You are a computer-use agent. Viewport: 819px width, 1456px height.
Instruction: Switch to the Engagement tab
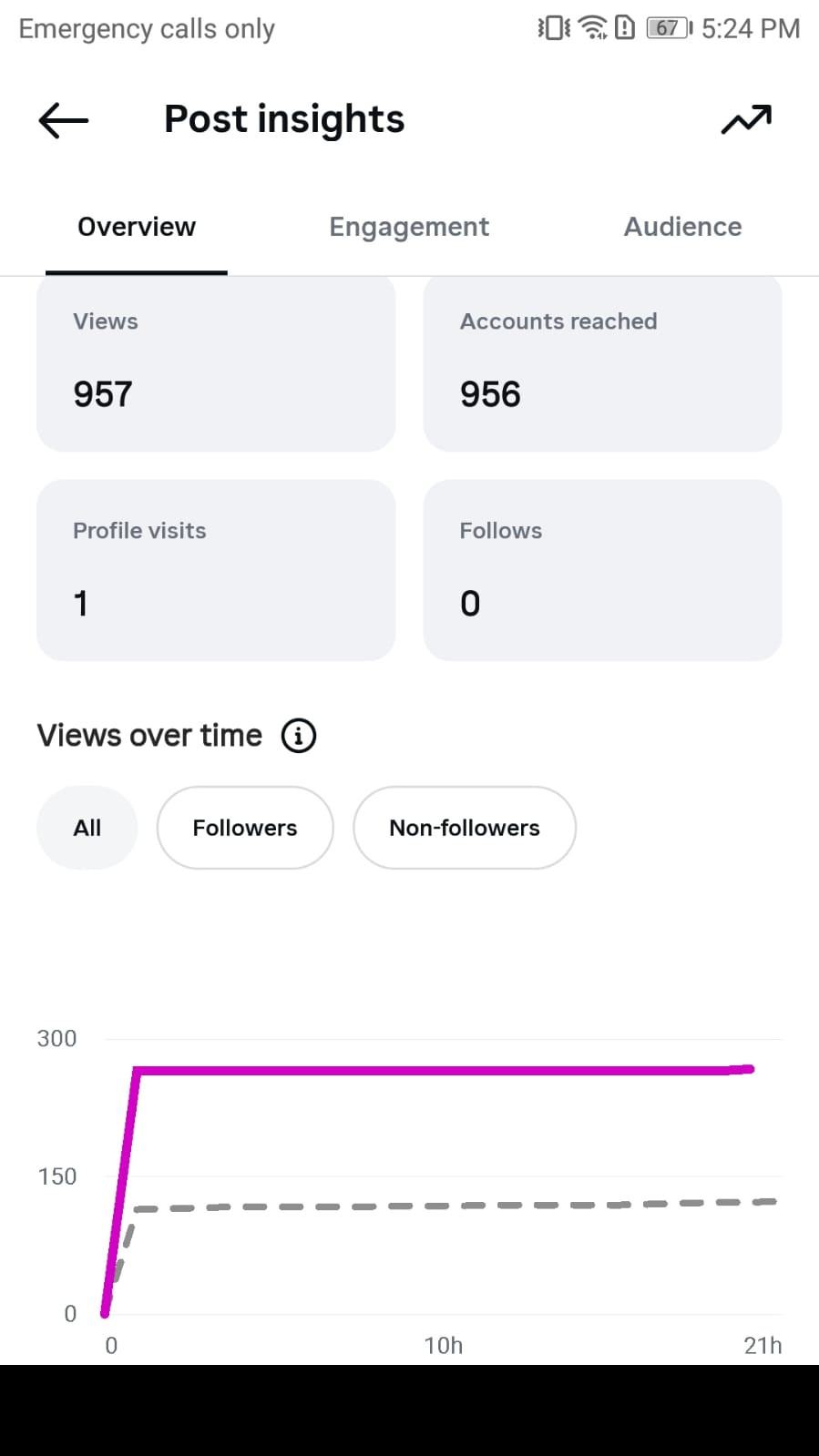coord(409,227)
